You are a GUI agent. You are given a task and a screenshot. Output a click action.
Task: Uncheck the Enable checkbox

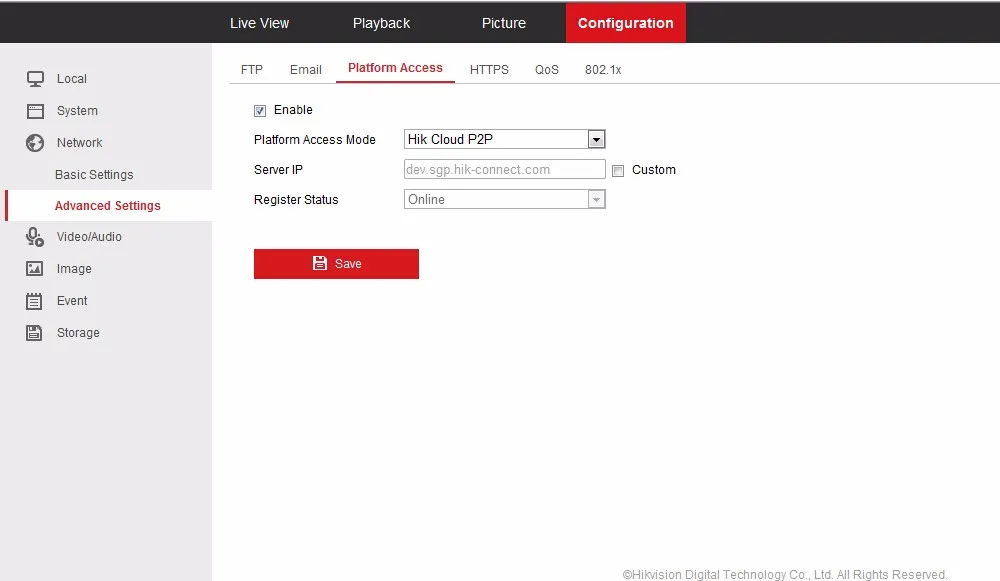pos(260,111)
